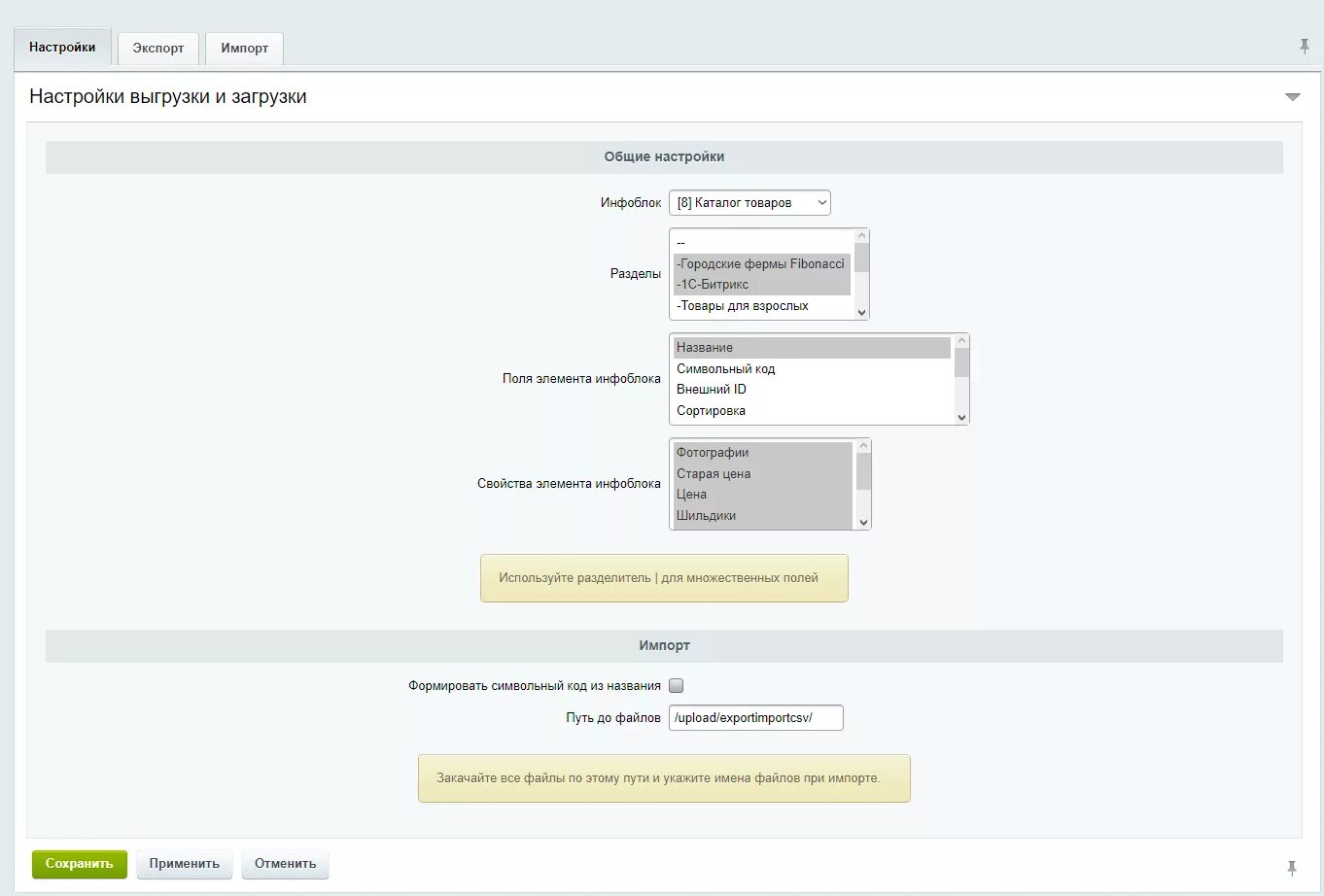Pick Городские фермы Fibonacci section
The height and width of the screenshot is (896, 1324).
pos(761,264)
